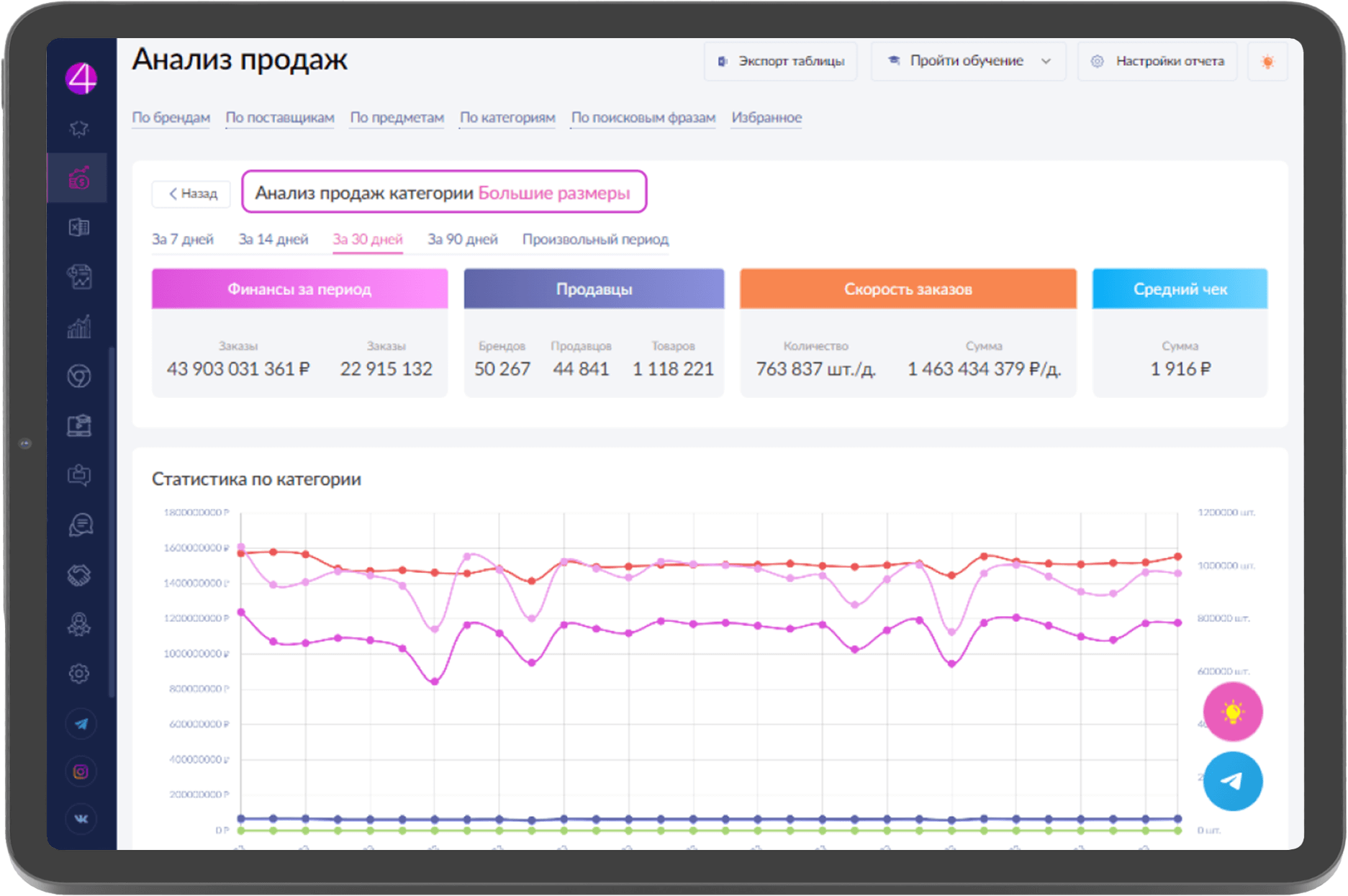
Task: Open the browser extension icon in the sidebar
Action: click(x=81, y=376)
